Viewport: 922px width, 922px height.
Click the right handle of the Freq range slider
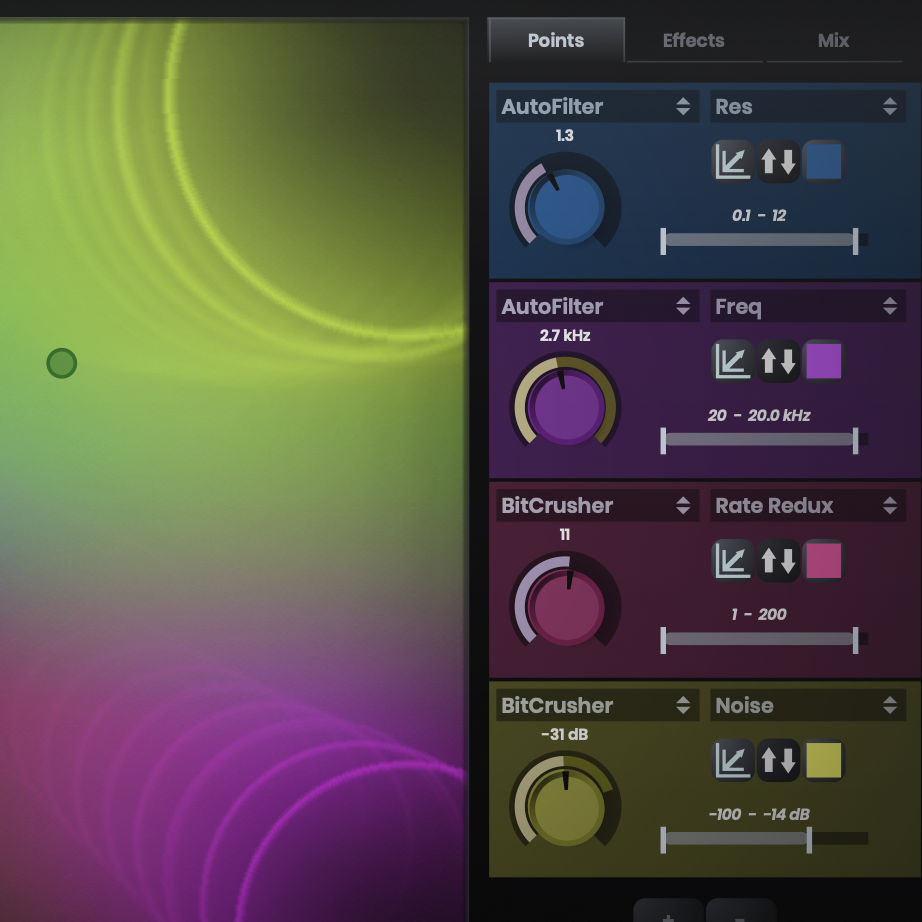(x=856, y=441)
